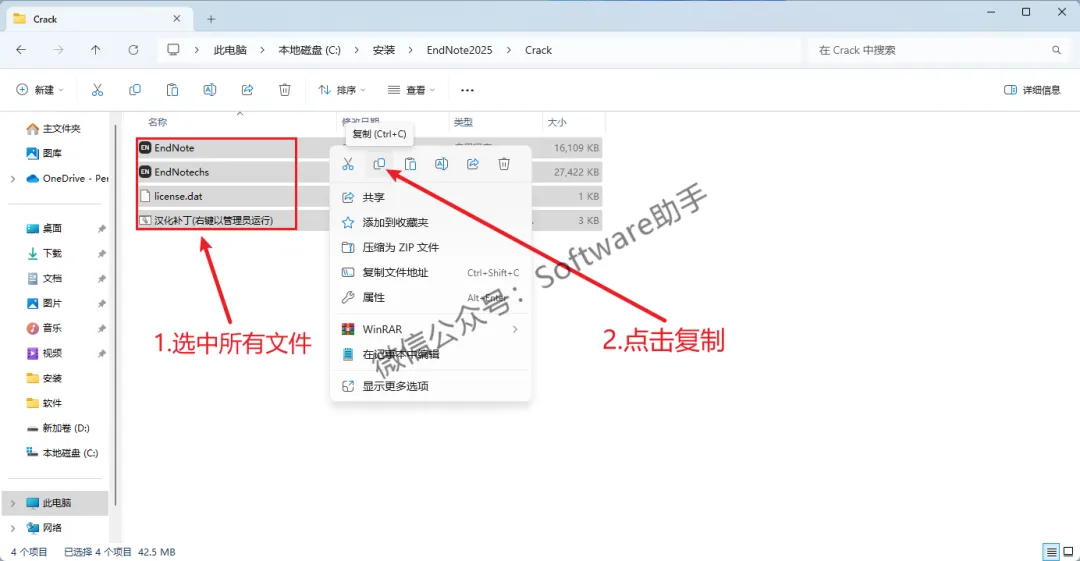Open the 新建 dropdown

[40, 90]
